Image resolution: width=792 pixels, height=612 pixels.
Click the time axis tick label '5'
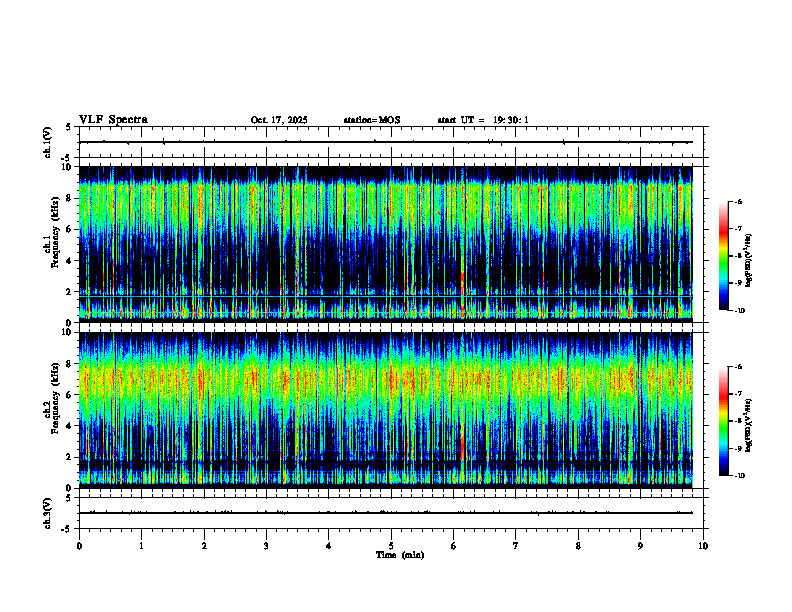click(x=391, y=546)
